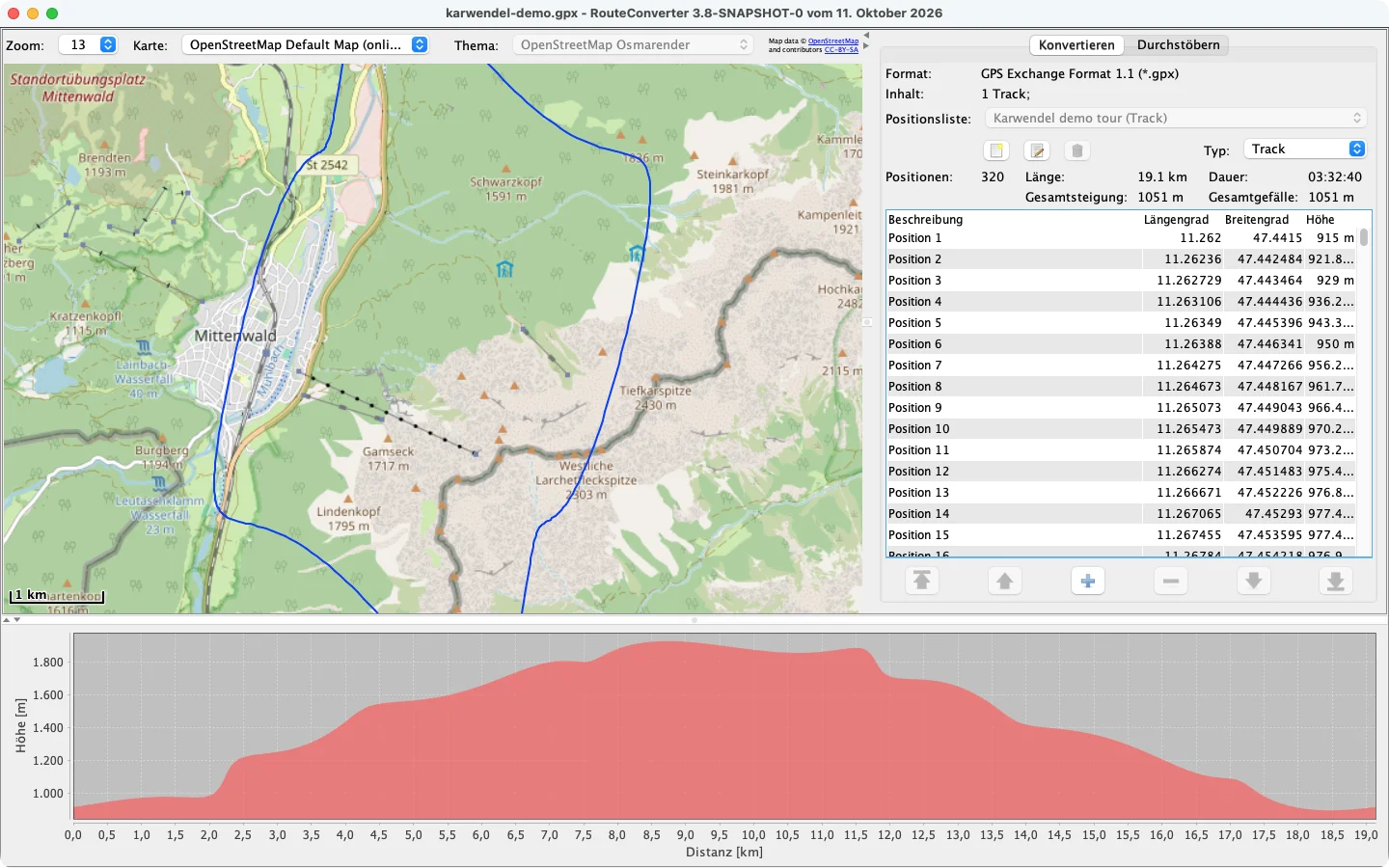
Task: Create a new position list
Action: pos(996,150)
